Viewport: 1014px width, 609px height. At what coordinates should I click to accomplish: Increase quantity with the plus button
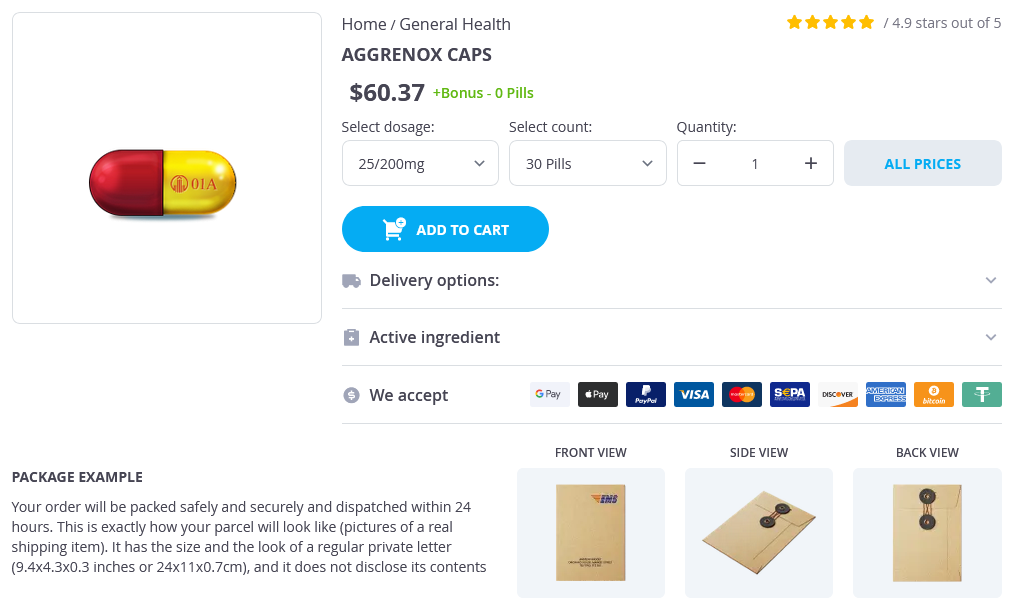coord(811,164)
